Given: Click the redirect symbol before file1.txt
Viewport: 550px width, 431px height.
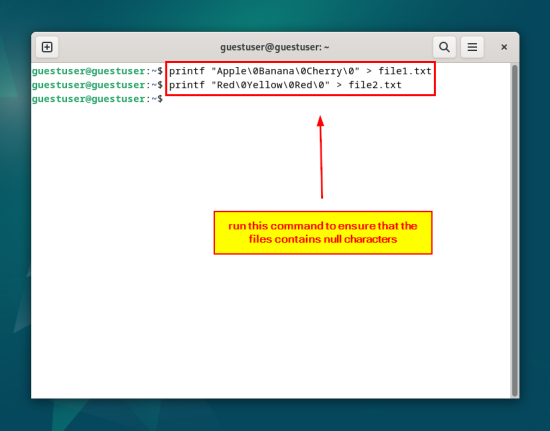Looking at the screenshot, I should 369,71.
